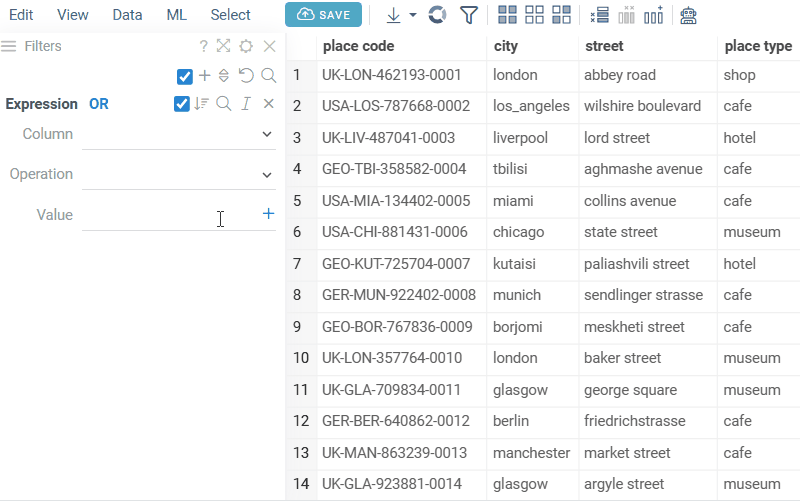Screen dimensions: 800x501
Task: Open the Data menu
Action: pos(127,15)
